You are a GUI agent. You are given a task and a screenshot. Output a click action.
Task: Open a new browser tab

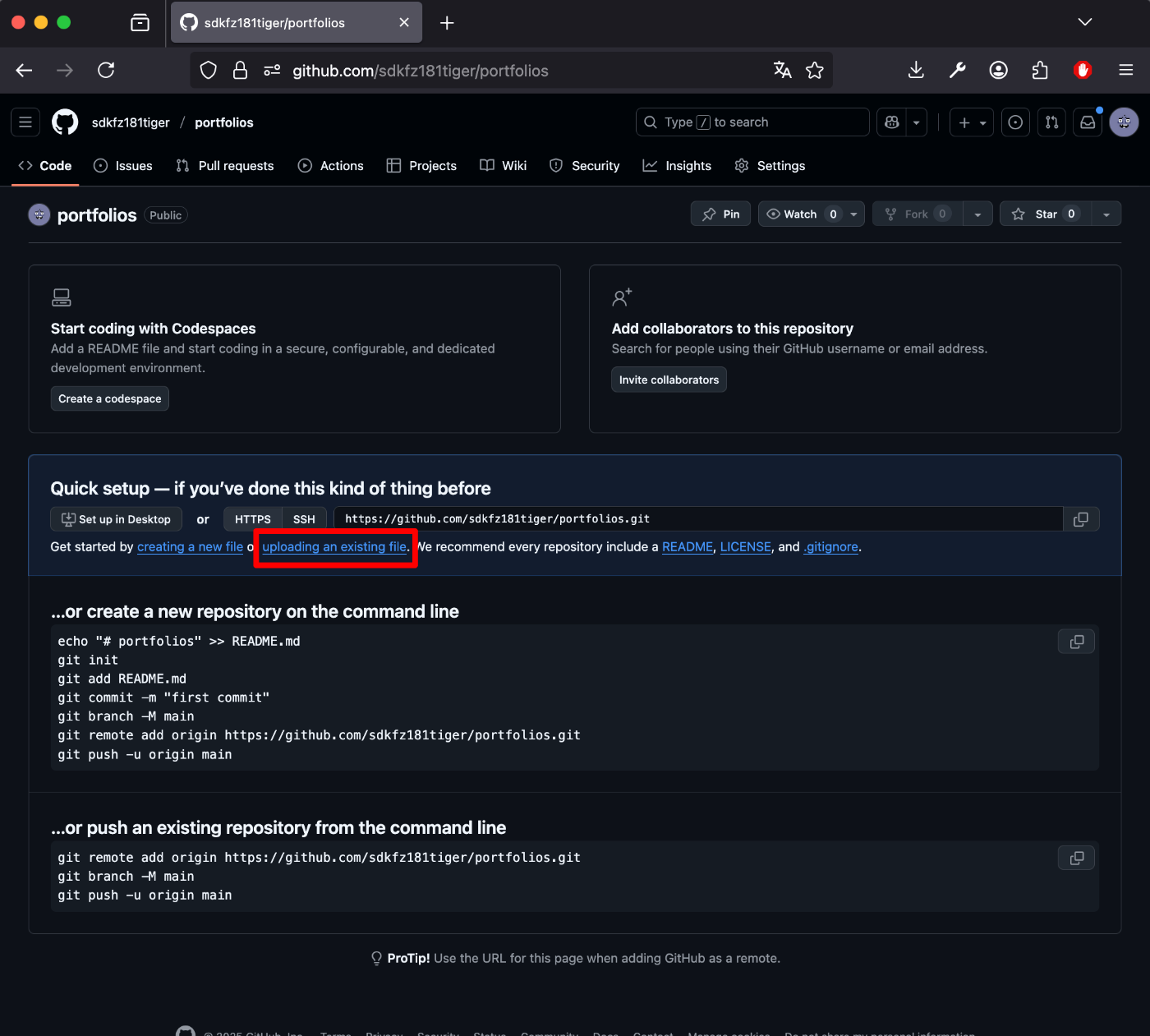(x=447, y=23)
